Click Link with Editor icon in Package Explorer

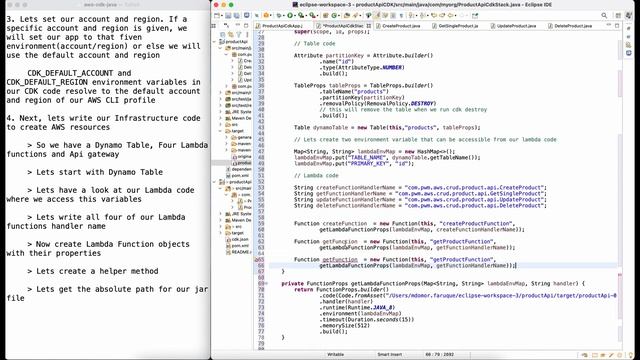pyautogui.click(x=231, y=34)
